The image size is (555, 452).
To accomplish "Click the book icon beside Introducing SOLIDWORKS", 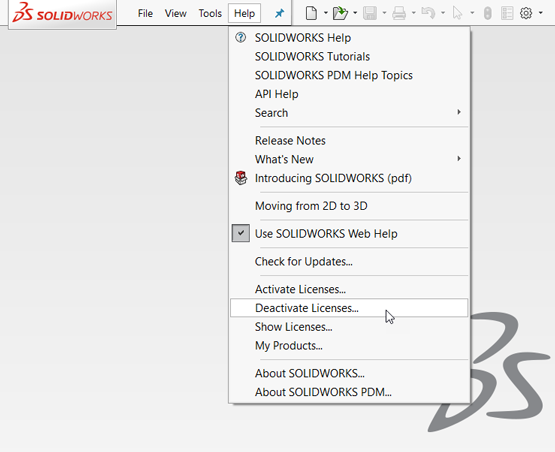I will 241,178.
